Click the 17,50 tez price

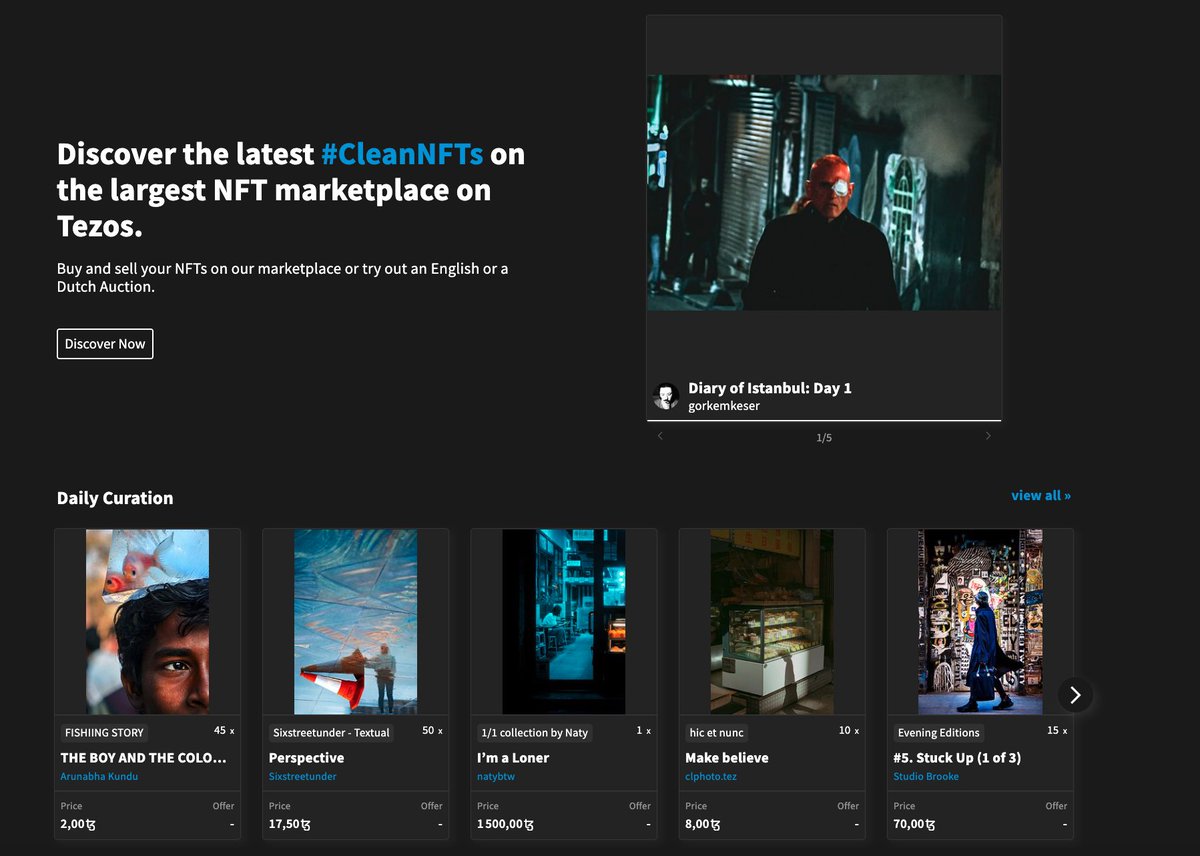[290, 825]
